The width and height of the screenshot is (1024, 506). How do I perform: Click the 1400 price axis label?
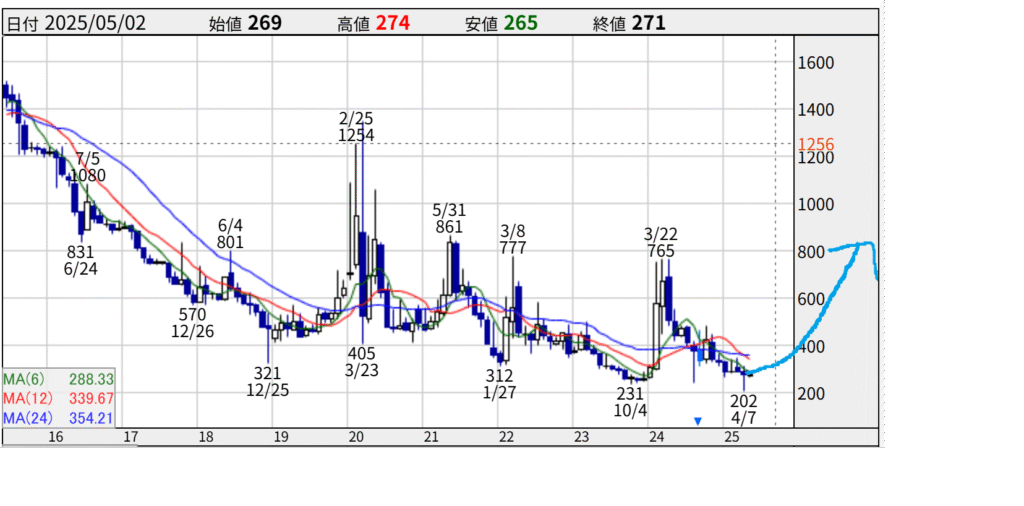816,110
